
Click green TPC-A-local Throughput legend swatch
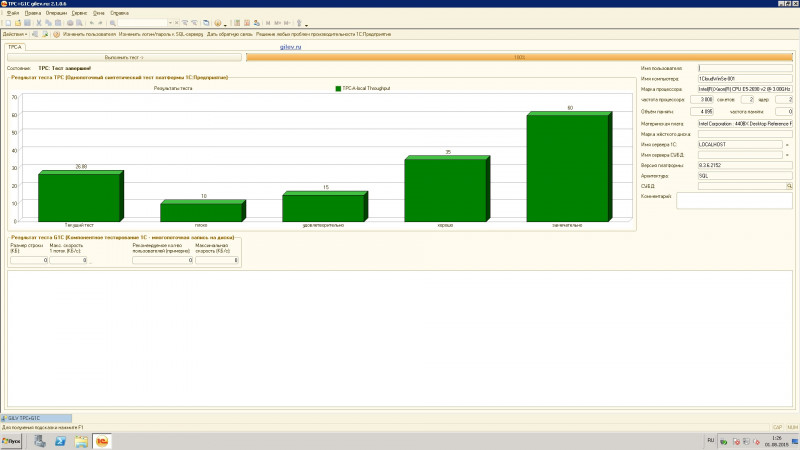(338, 89)
